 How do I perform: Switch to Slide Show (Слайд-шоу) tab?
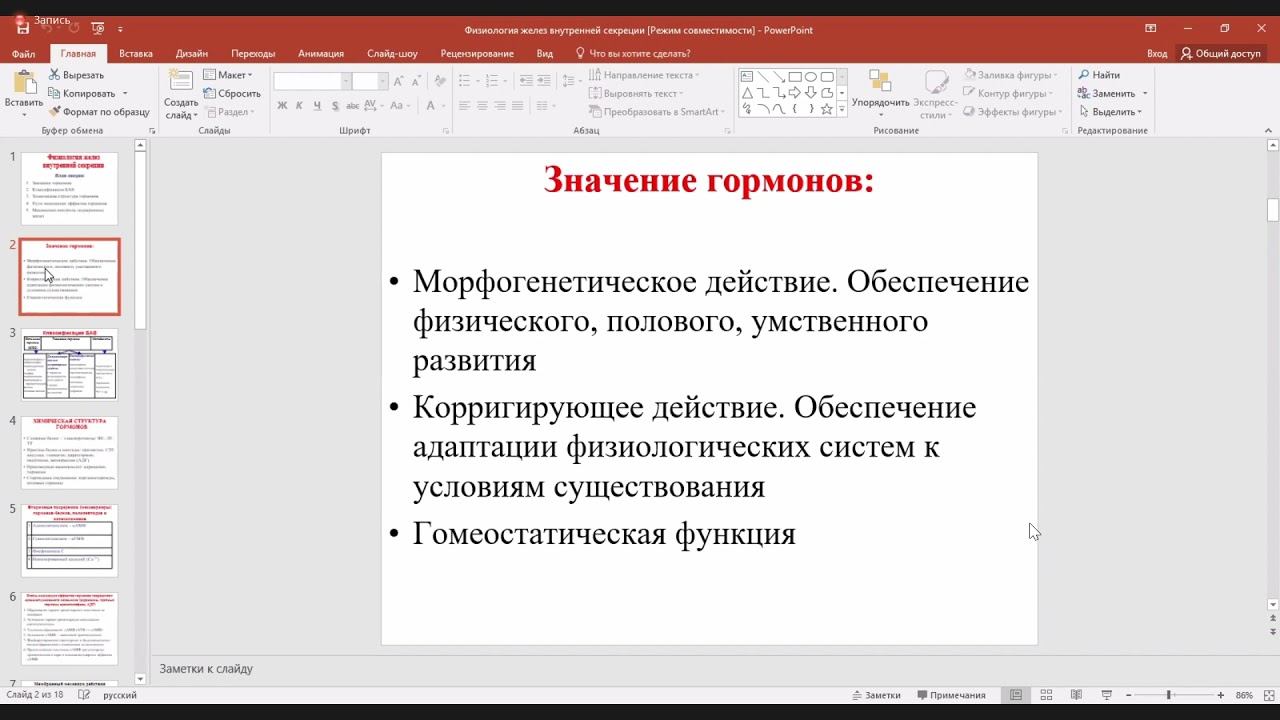point(392,54)
